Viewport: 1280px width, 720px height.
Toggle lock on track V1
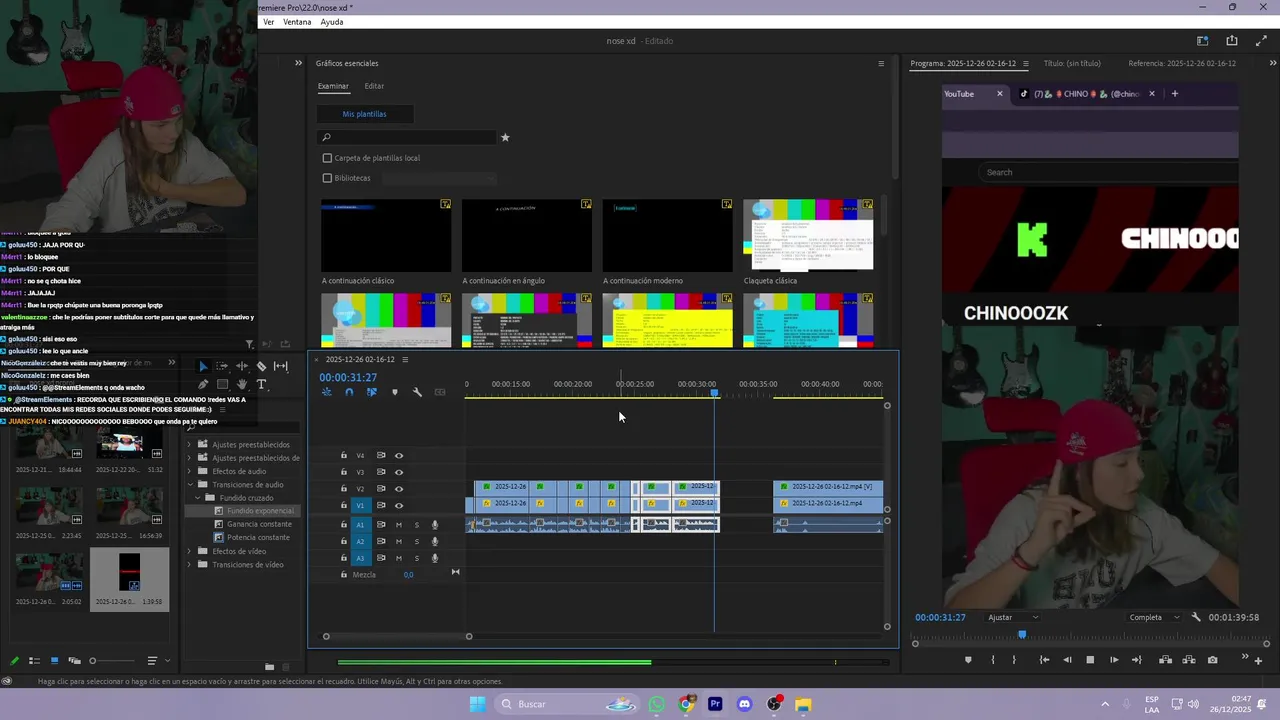click(344, 506)
